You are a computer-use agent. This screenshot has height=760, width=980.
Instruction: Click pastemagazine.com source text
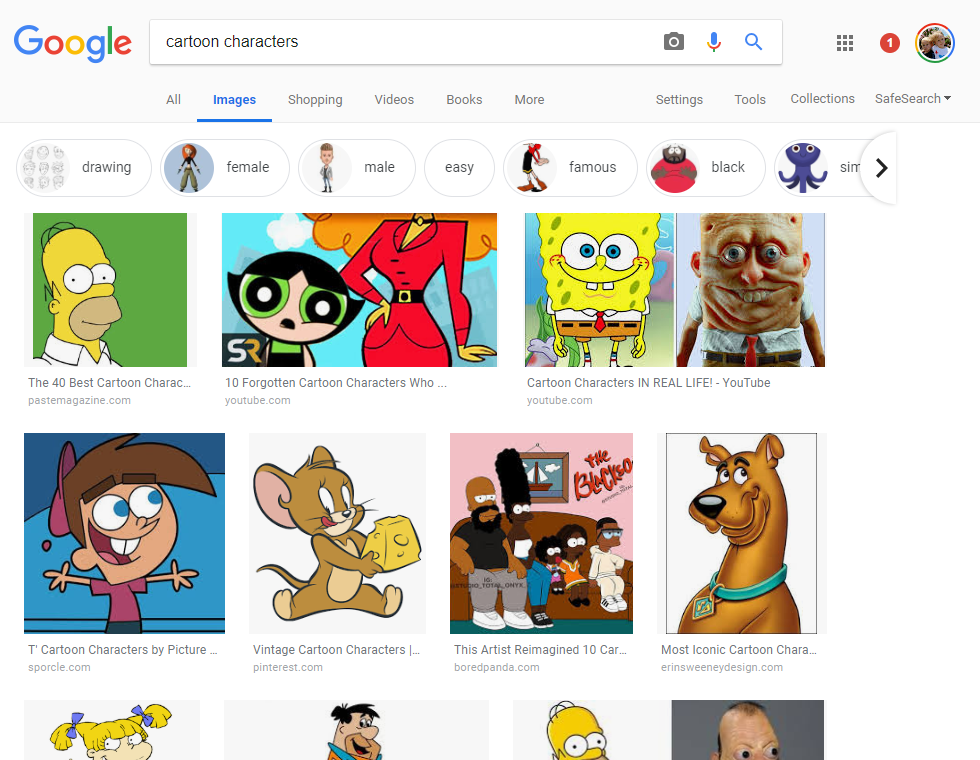point(79,400)
